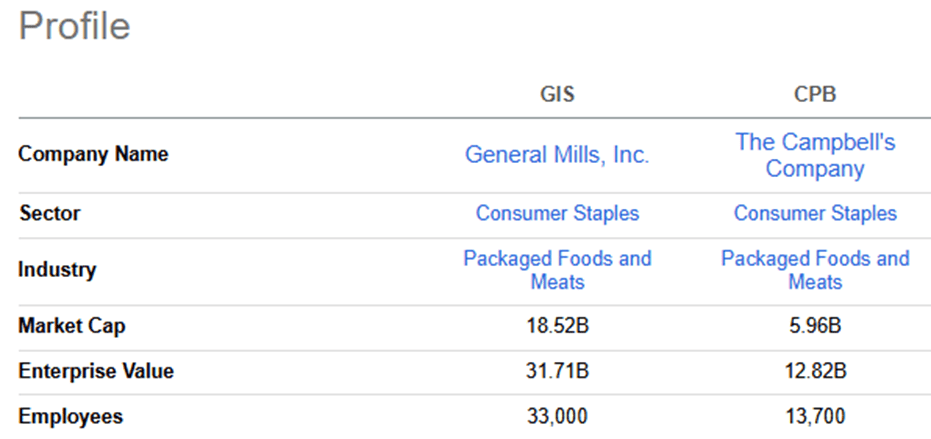
Task: Click the Industry row label
Action: click(x=57, y=270)
